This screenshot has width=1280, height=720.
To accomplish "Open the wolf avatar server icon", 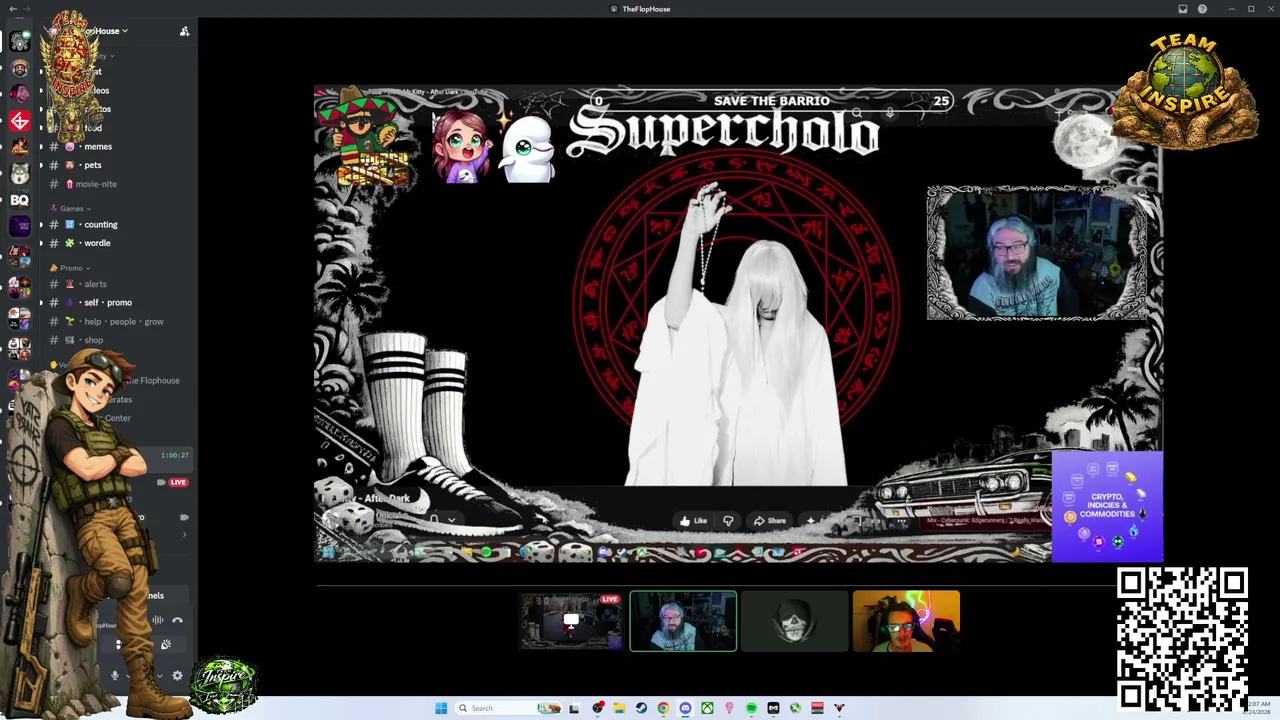I will tap(19, 174).
